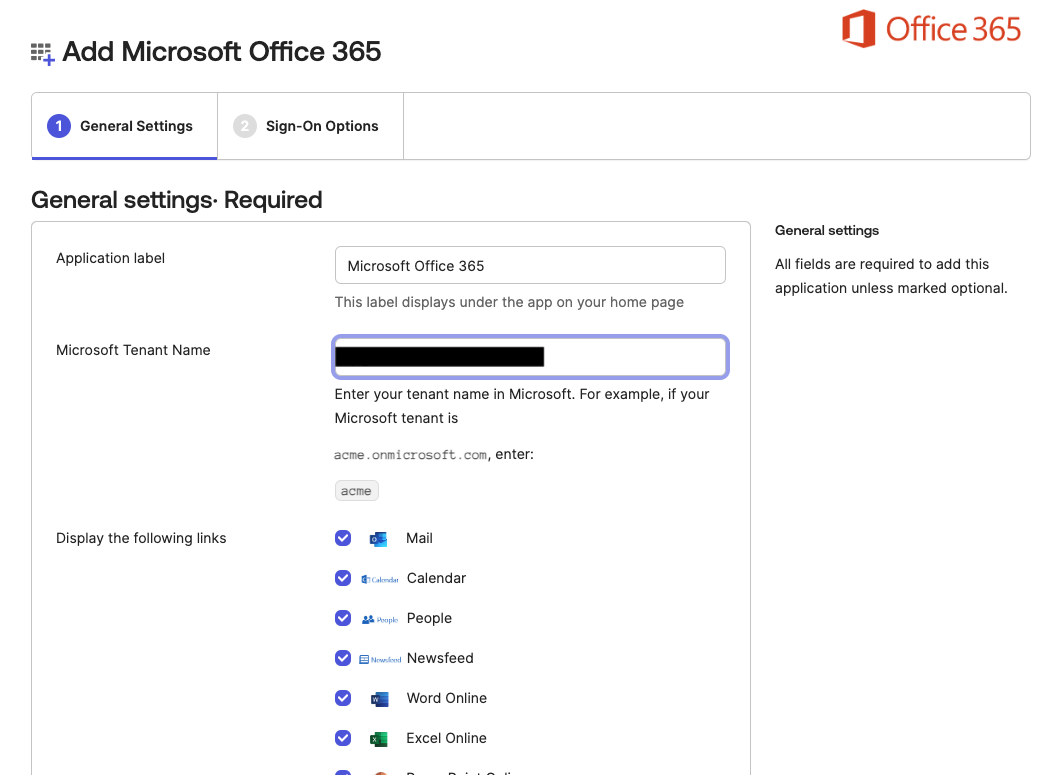
Task: Select the People app icon
Action: tap(379, 618)
